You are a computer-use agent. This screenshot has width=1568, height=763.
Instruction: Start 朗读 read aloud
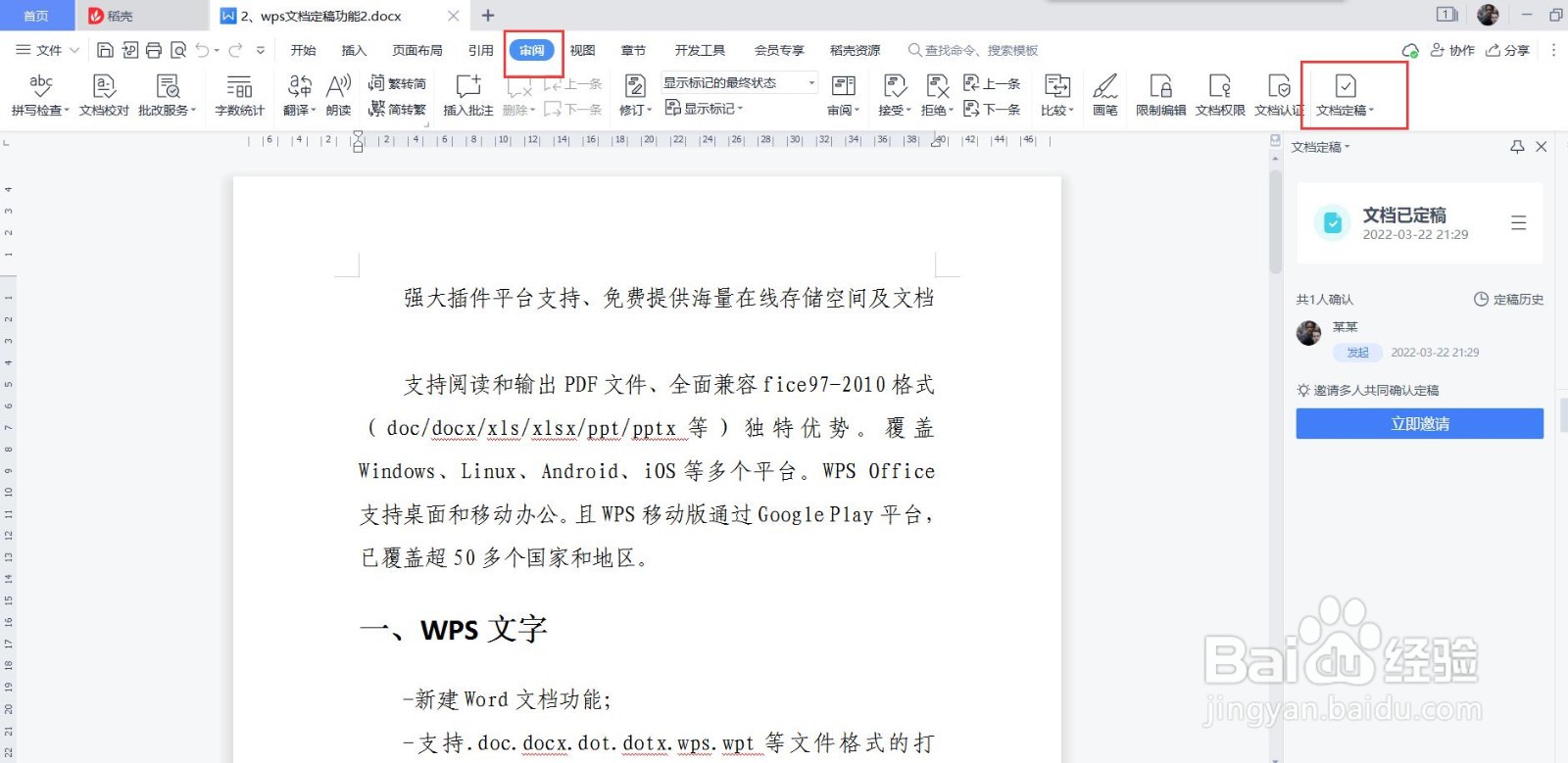pos(339,96)
